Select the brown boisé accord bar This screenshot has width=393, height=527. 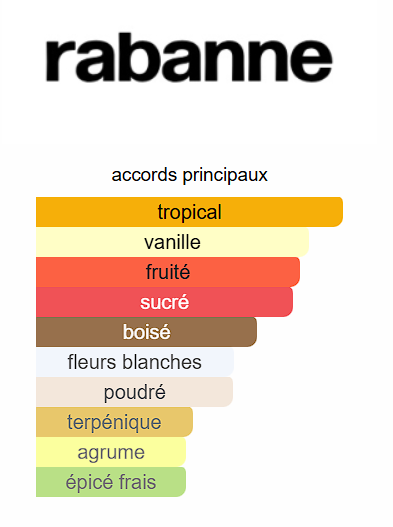click(146, 332)
